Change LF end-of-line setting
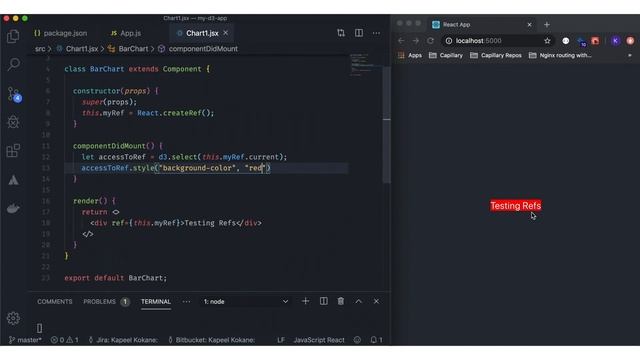 pos(281,340)
